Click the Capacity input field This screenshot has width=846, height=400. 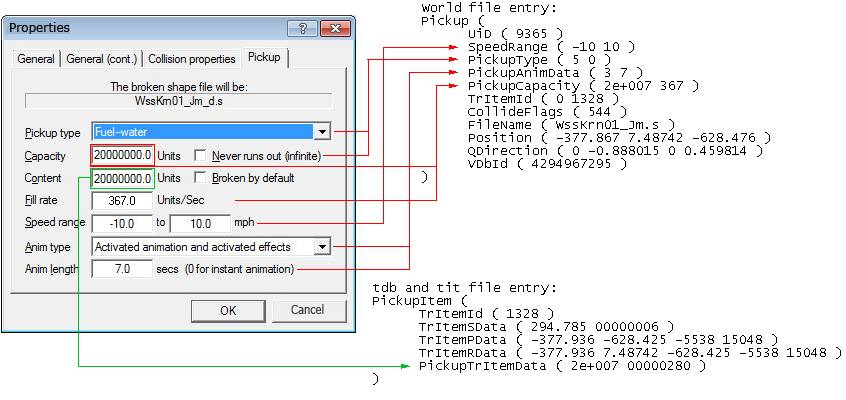click(122, 156)
